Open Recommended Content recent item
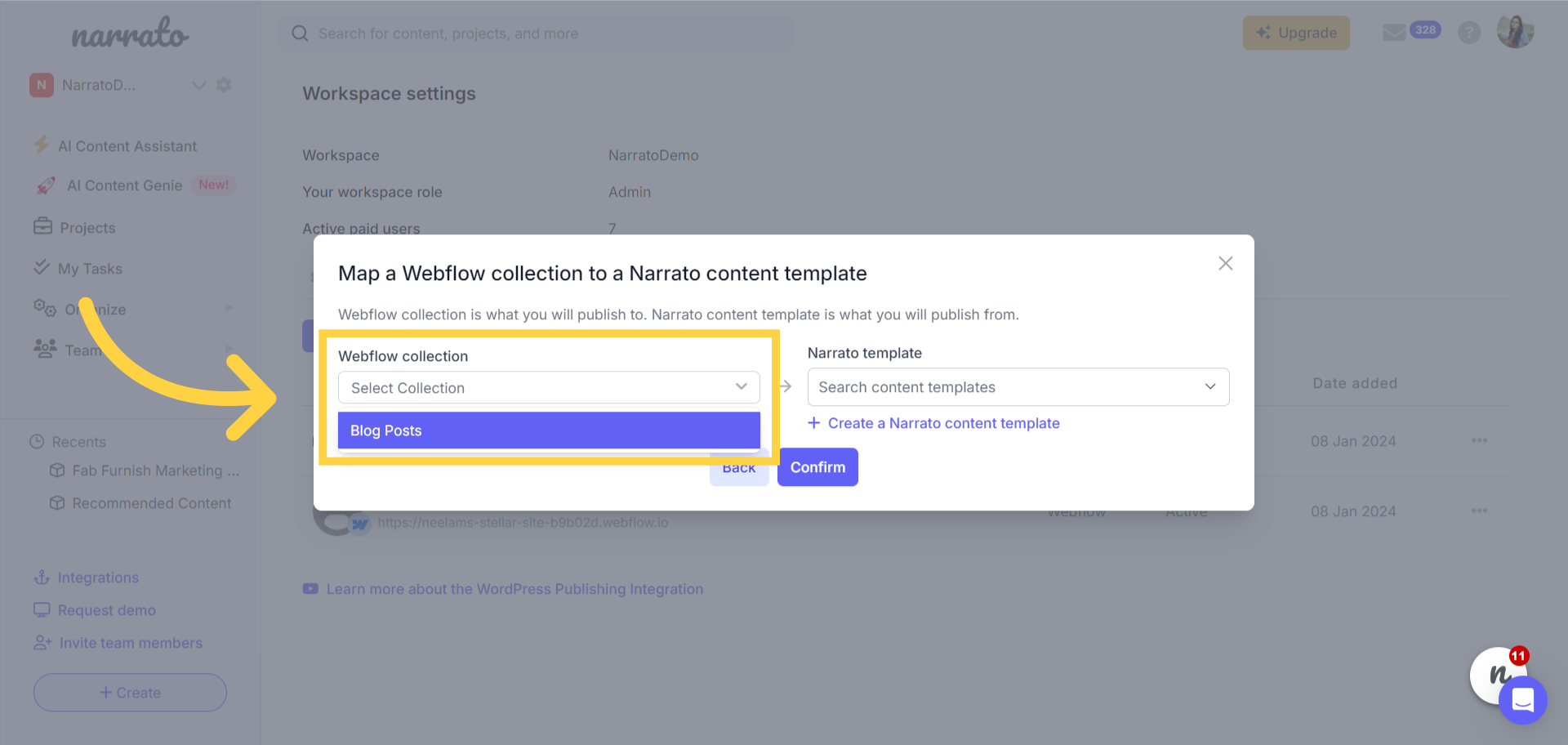 151,503
